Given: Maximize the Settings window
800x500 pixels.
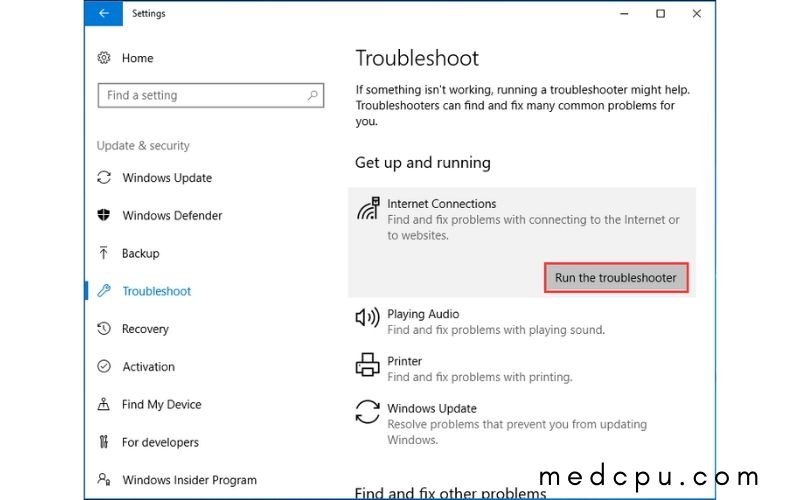Looking at the screenshot, I should point(660,14).
